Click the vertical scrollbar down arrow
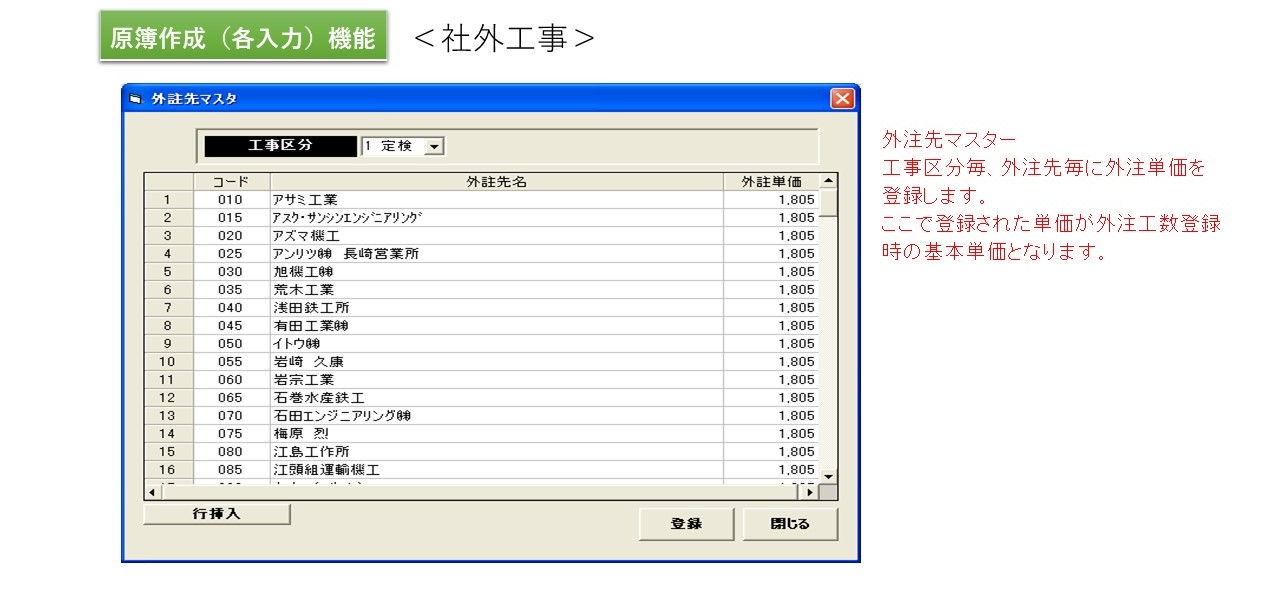 point(828,475)
